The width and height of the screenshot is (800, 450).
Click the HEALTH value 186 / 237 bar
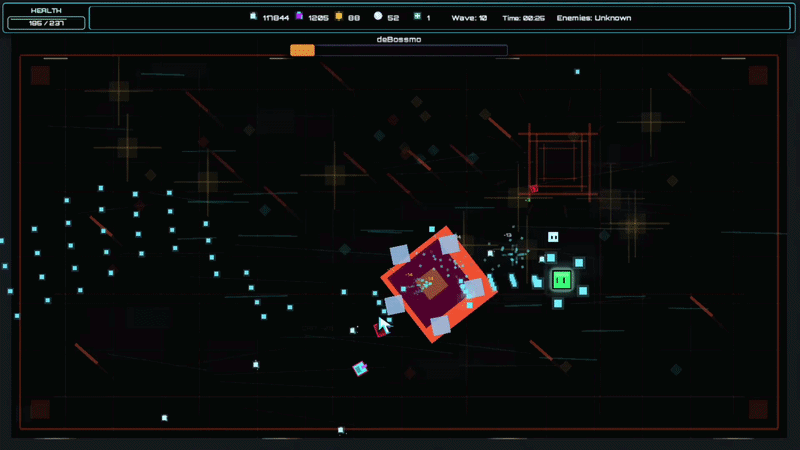(x=46, y=23)
